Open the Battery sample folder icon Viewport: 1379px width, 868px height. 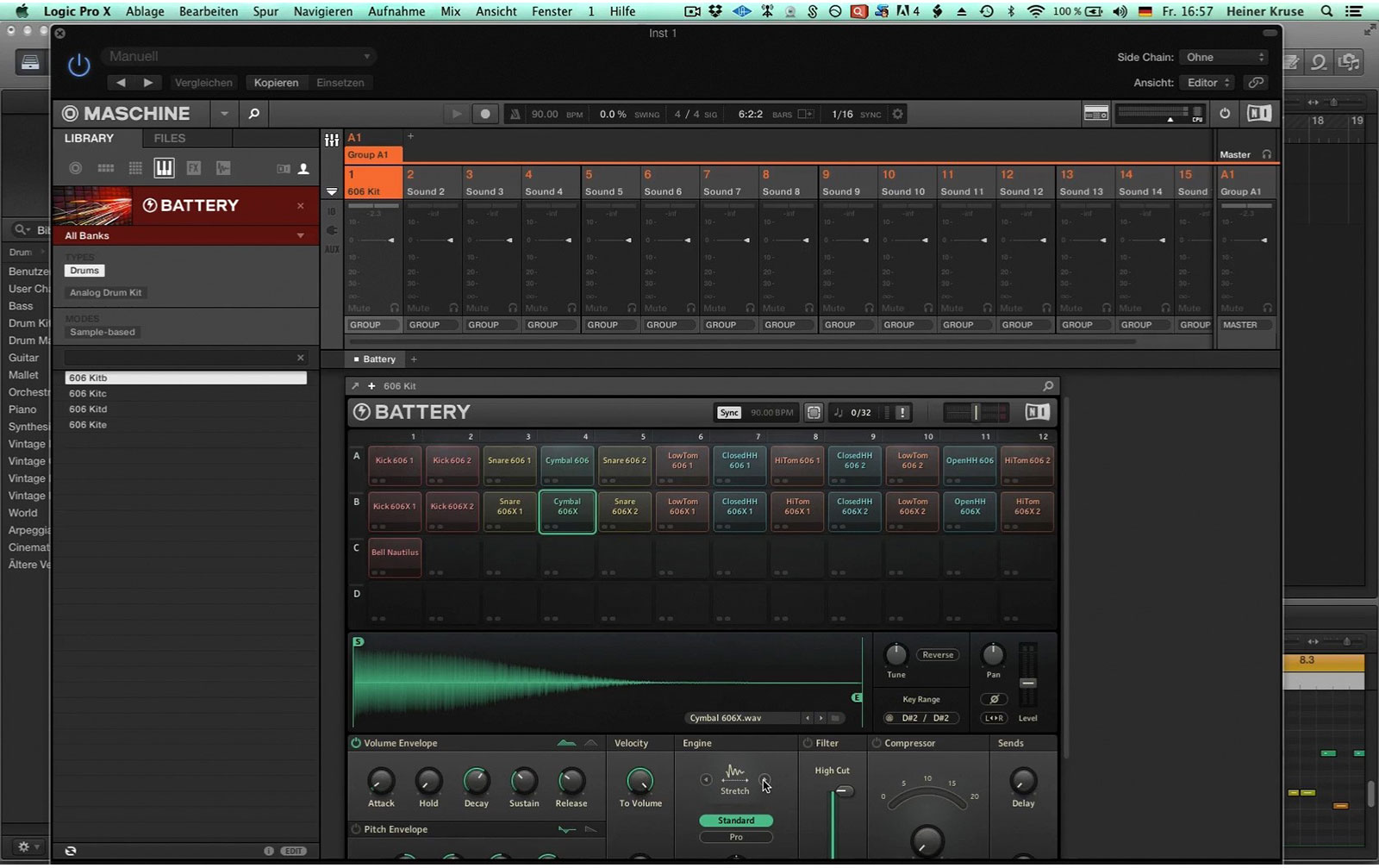click(x=835, y=718)
